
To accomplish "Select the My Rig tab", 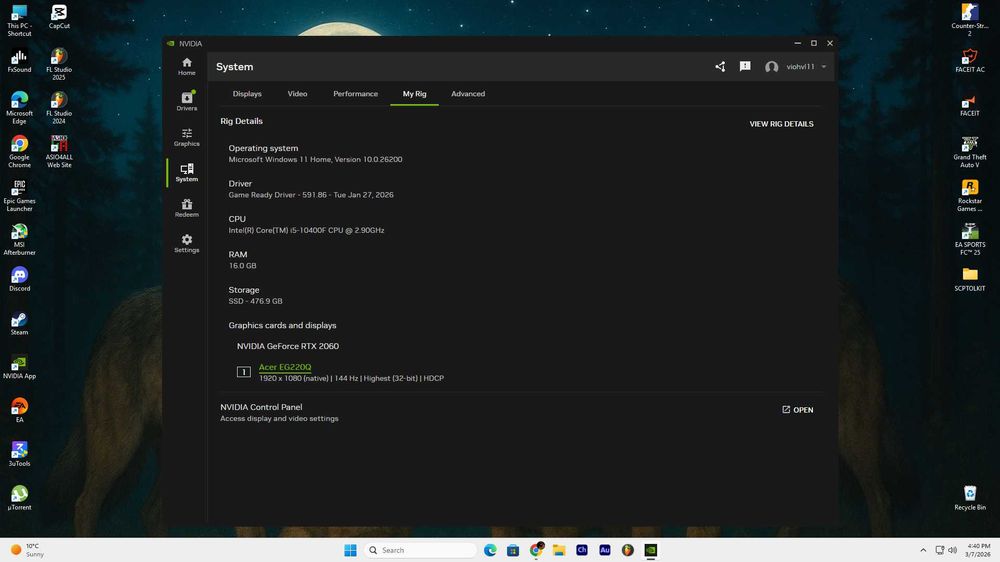I will pyautogui.click(x=415, y=94).
